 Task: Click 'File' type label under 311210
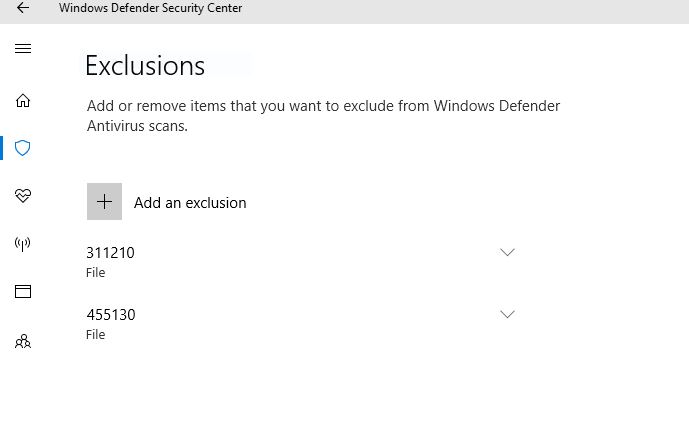[x=95, y=273]
